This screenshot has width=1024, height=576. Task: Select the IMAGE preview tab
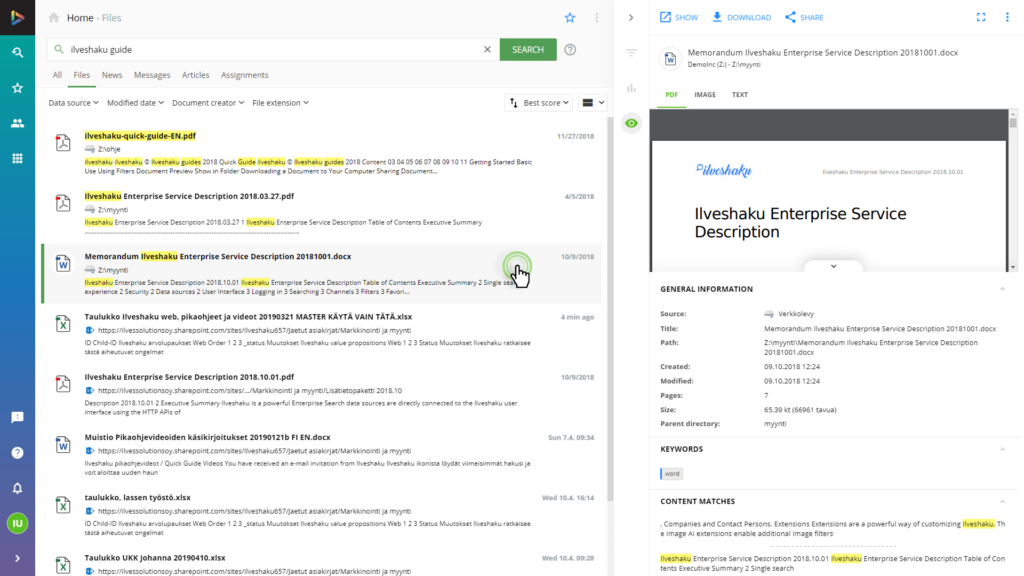click(x=705, y=95)
